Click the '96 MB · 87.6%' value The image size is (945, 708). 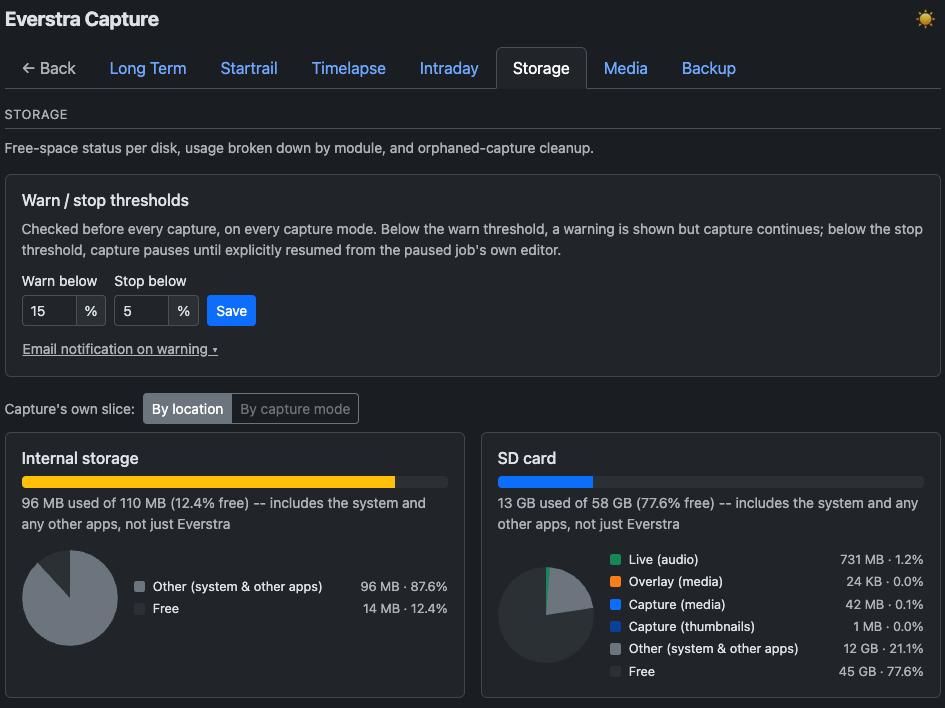(404, 587)
